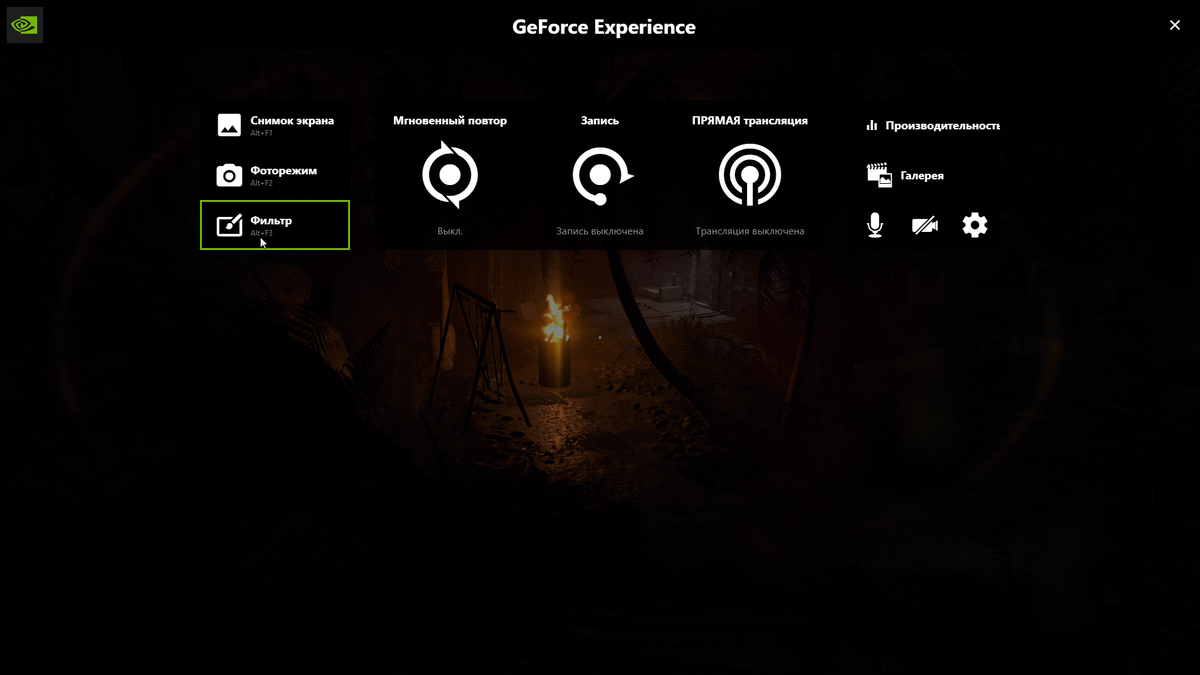
Task: Click the Запись heading text
Action: click(600, 121)
